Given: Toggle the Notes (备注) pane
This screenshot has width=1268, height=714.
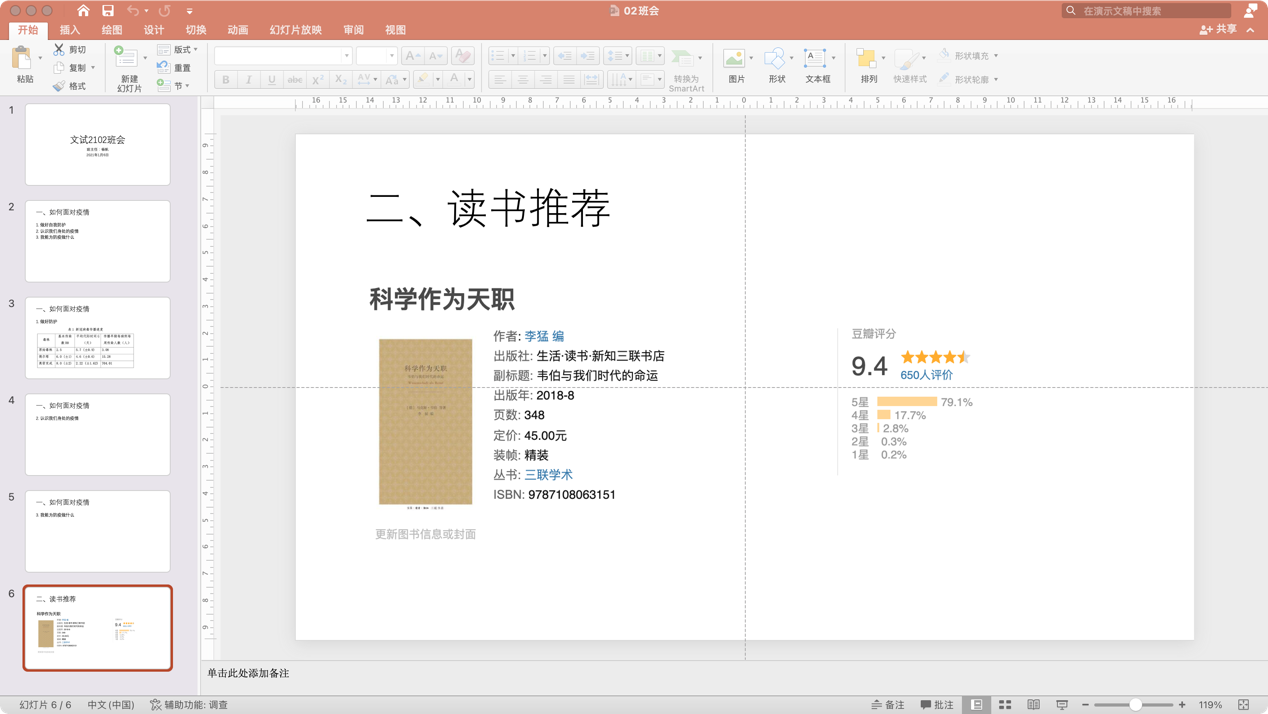Looking at the screenshot, I should pyautogui.click(x=887, y=705).
